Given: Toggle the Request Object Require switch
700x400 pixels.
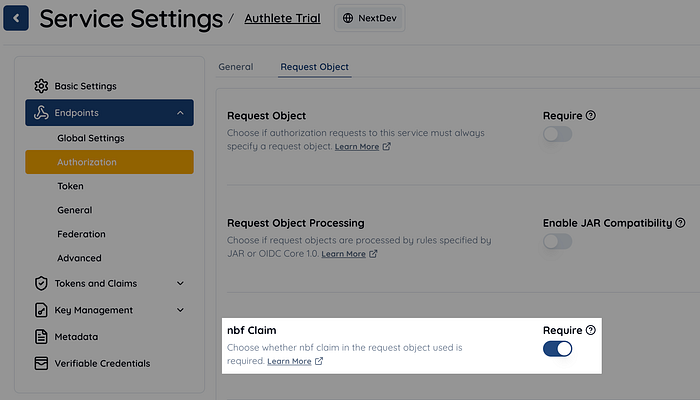Looking at the screenshot, I should click(x=557, y=134).
